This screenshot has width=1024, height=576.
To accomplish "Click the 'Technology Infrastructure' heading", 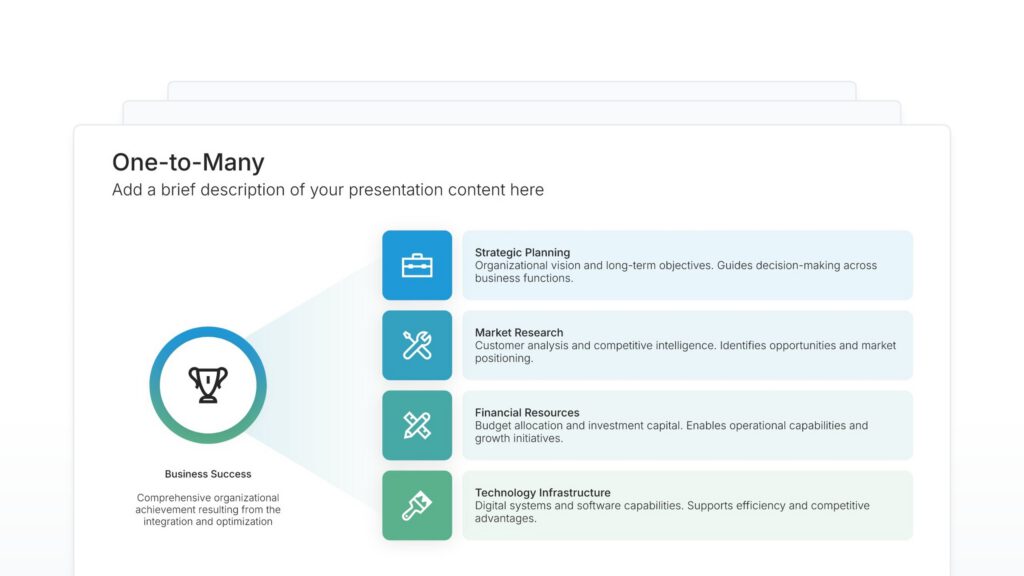I will (x=542, y=493).
